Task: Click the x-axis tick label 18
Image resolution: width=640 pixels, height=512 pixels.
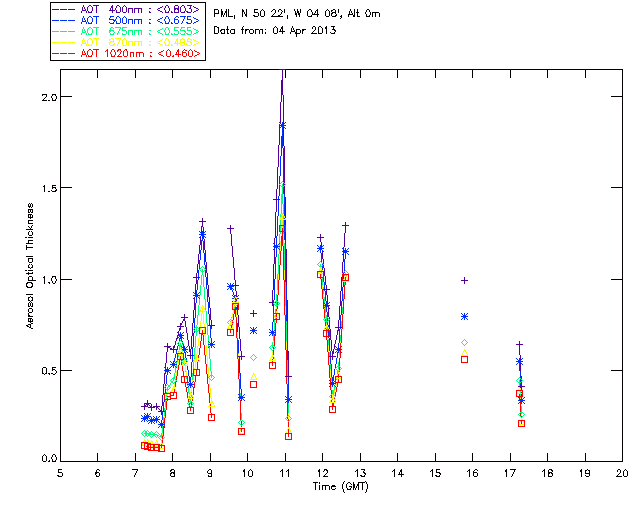Action: tap(547, 473)
